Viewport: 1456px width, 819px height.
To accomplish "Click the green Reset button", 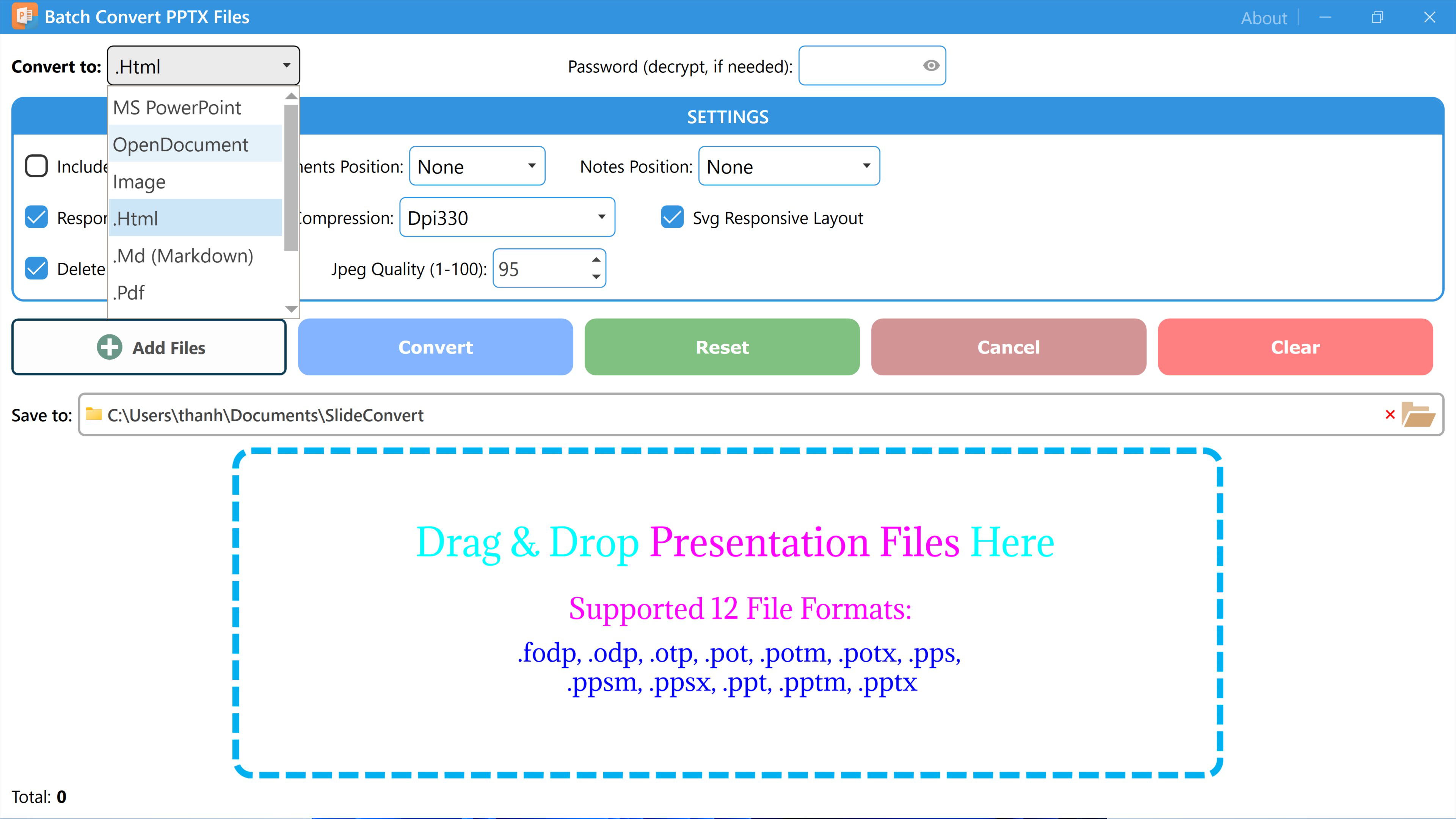I will click(x=722, y=347).
